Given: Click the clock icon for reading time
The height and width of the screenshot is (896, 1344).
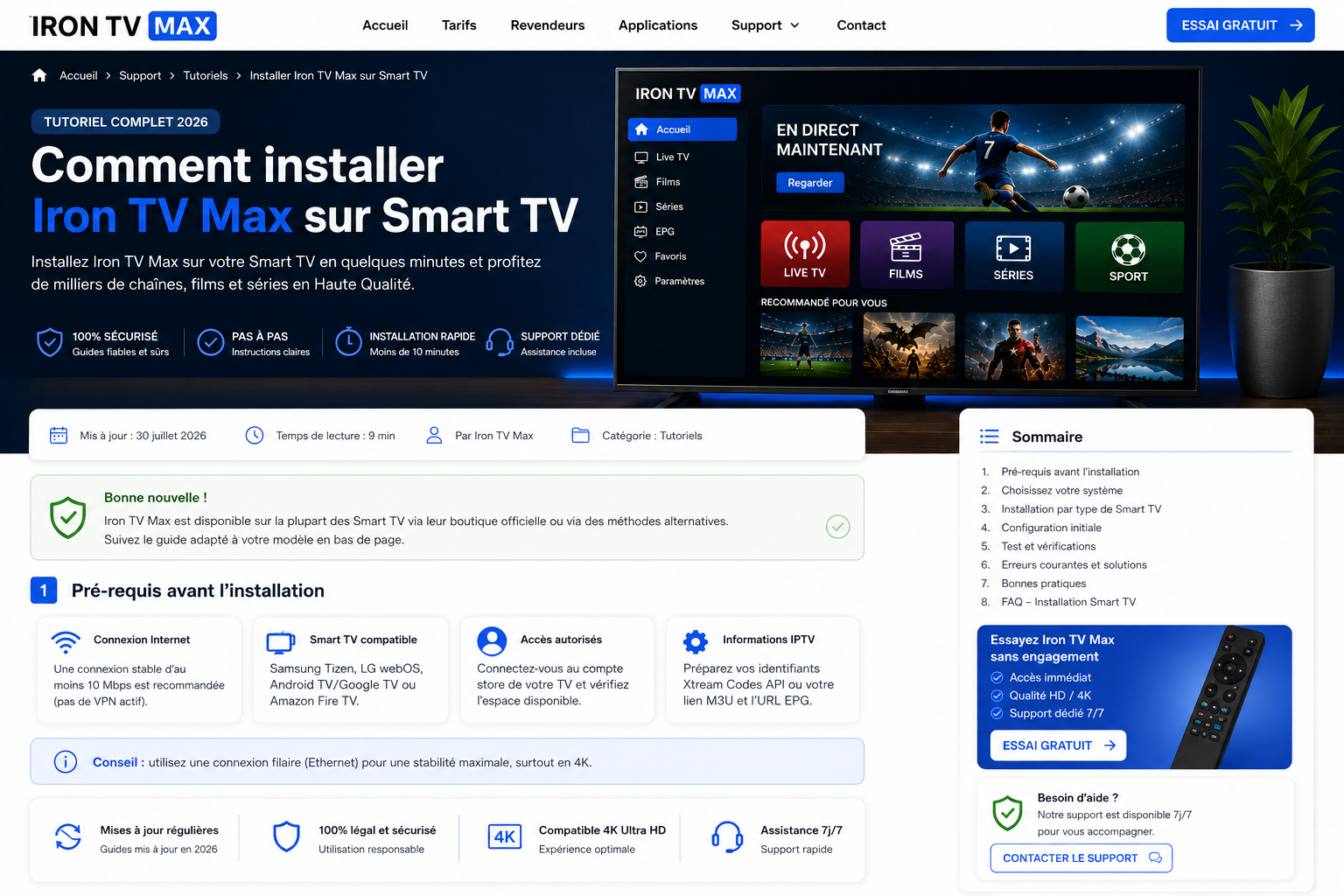Looking at the screenshot, I should point(255,435).
